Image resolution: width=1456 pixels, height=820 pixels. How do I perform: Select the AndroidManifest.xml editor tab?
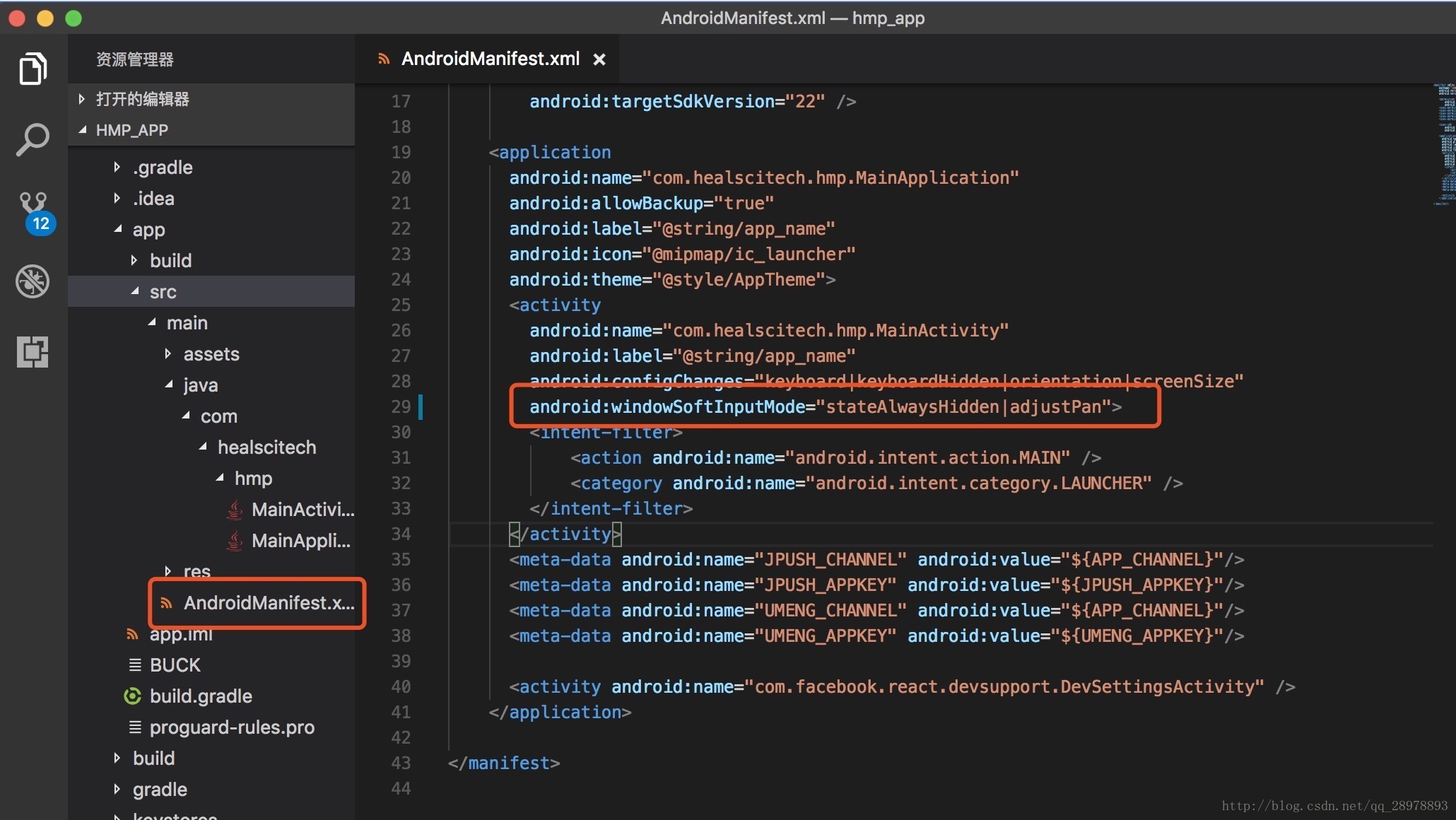point(488,59)
